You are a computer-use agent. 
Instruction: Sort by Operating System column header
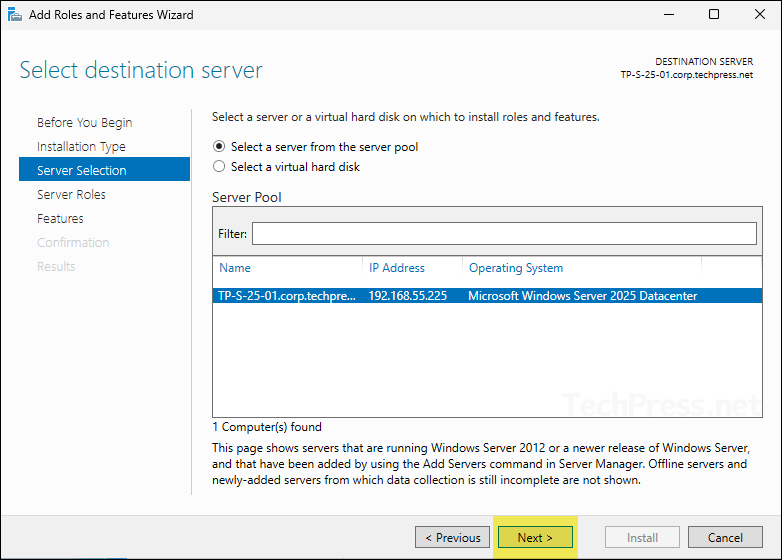coord(516,268)
